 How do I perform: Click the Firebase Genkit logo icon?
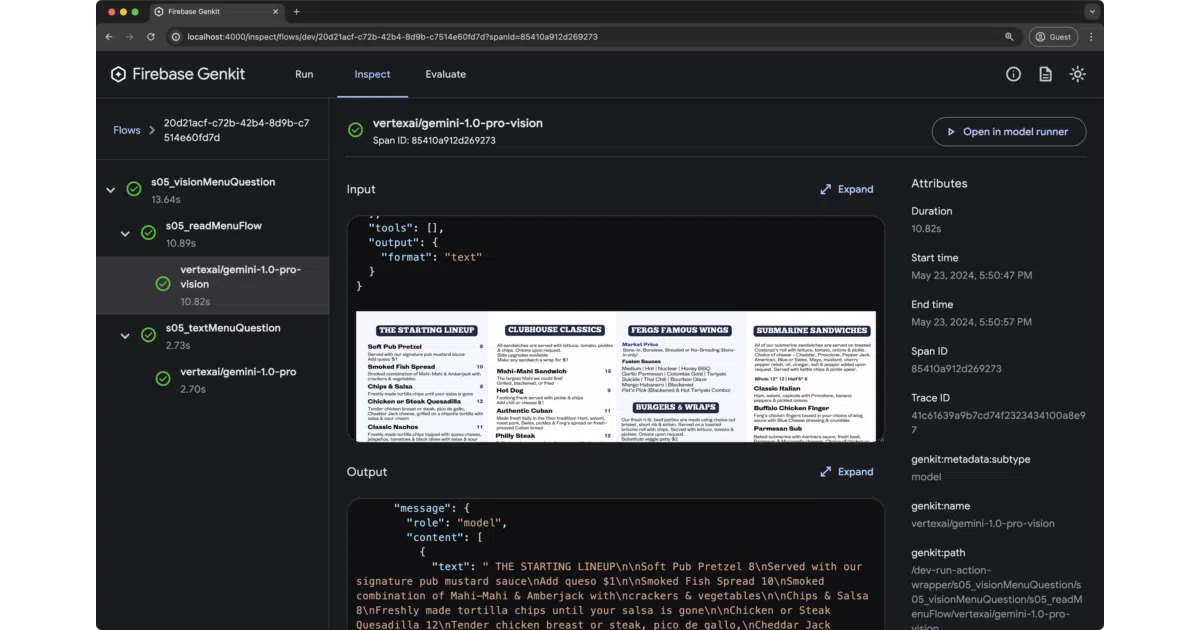click(118, 74)
